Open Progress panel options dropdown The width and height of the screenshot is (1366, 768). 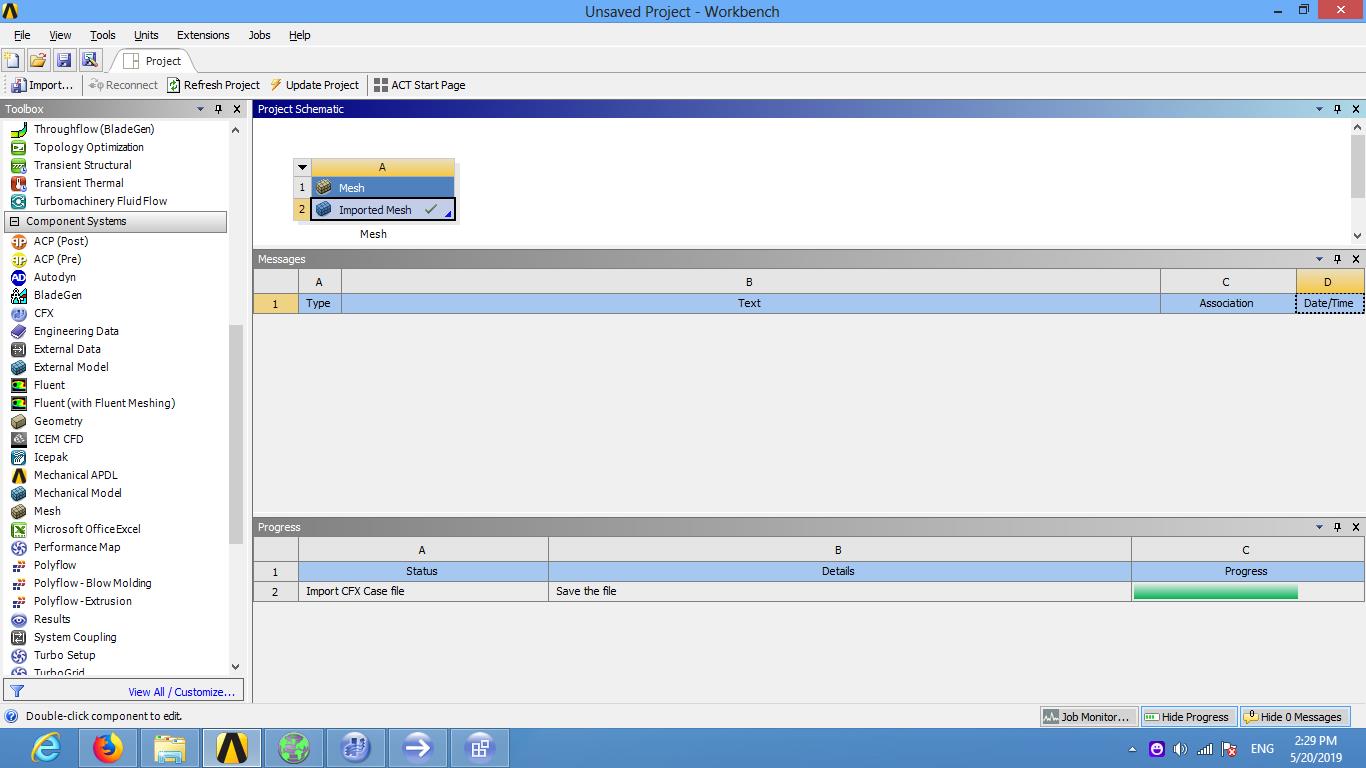click(x=1319, y=527)
